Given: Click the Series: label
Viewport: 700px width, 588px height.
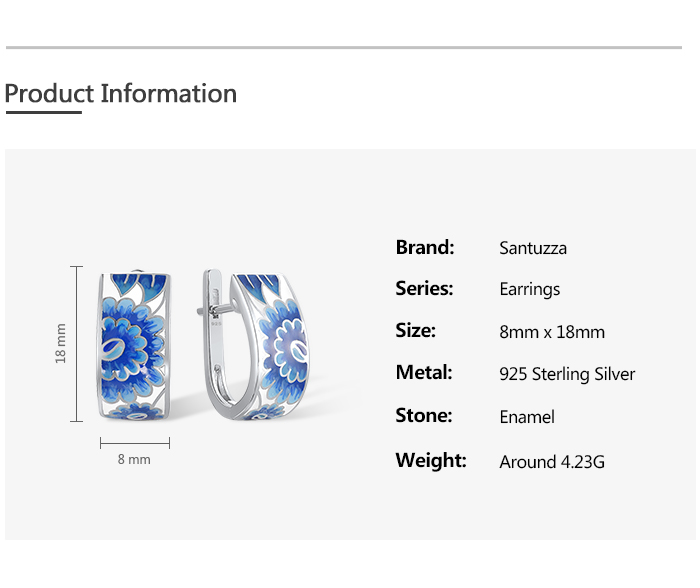Looking at the screenshot, I should [424, 289].
